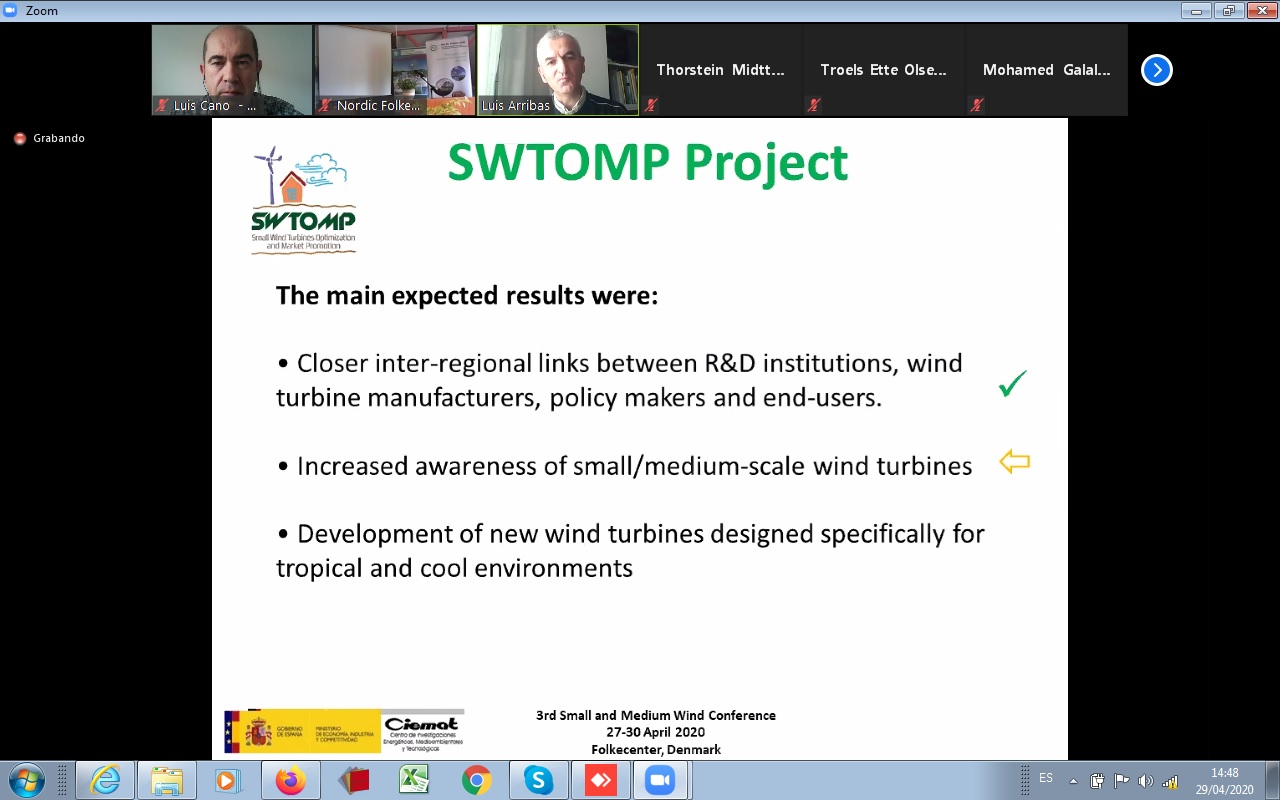Open the Windows Start menu
Viewport: 1280px width, 800px height.
coord(26,780)
